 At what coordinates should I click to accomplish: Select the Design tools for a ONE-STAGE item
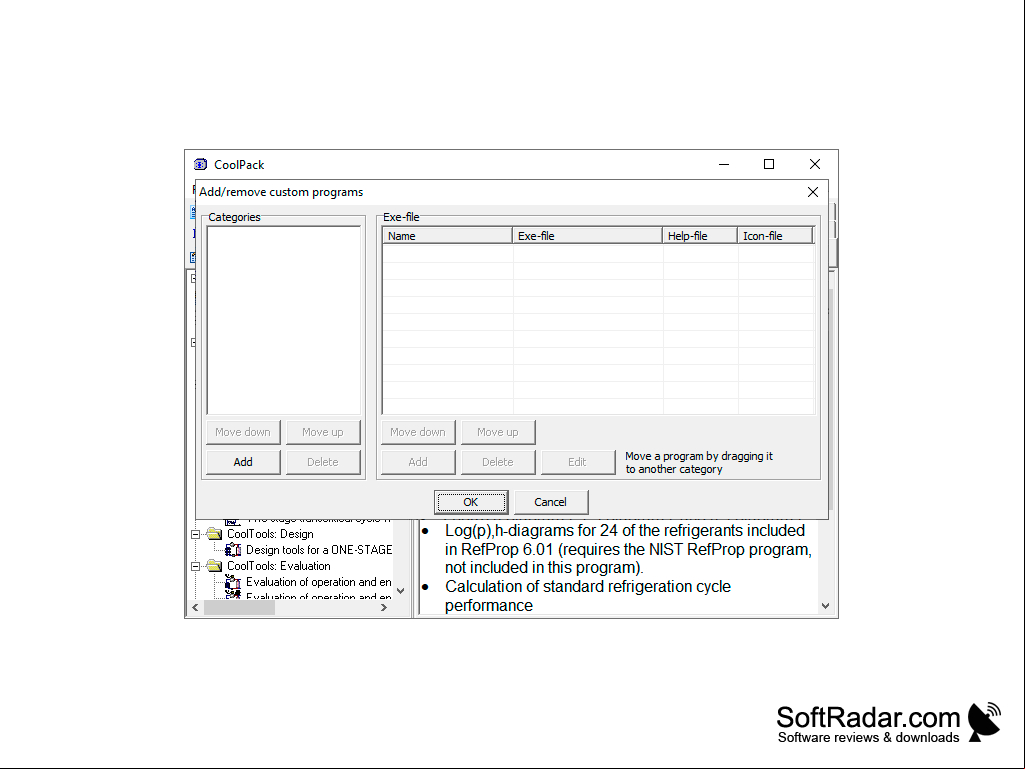319,550
